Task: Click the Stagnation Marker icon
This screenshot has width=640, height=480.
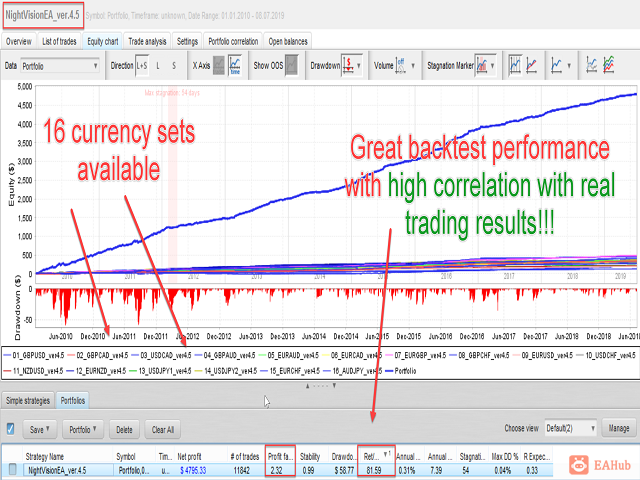Action: [x=482, y=65]
